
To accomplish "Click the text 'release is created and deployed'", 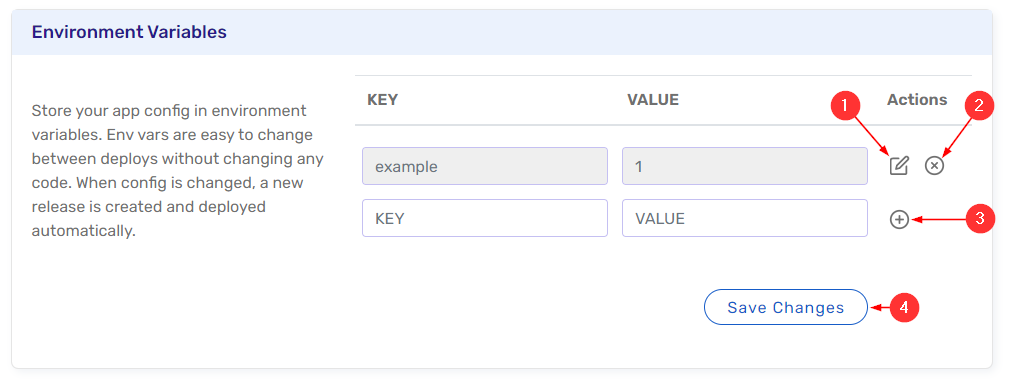I will coord(149,207).
